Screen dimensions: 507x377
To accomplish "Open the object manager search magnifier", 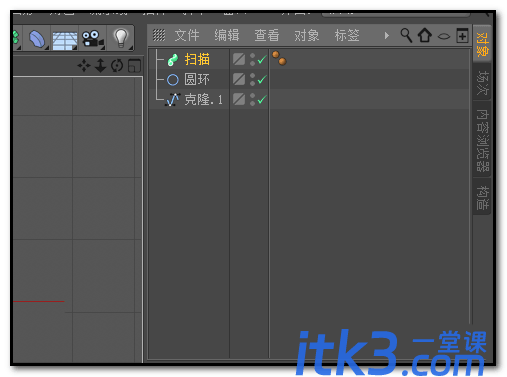I will (x=406, y=35).
